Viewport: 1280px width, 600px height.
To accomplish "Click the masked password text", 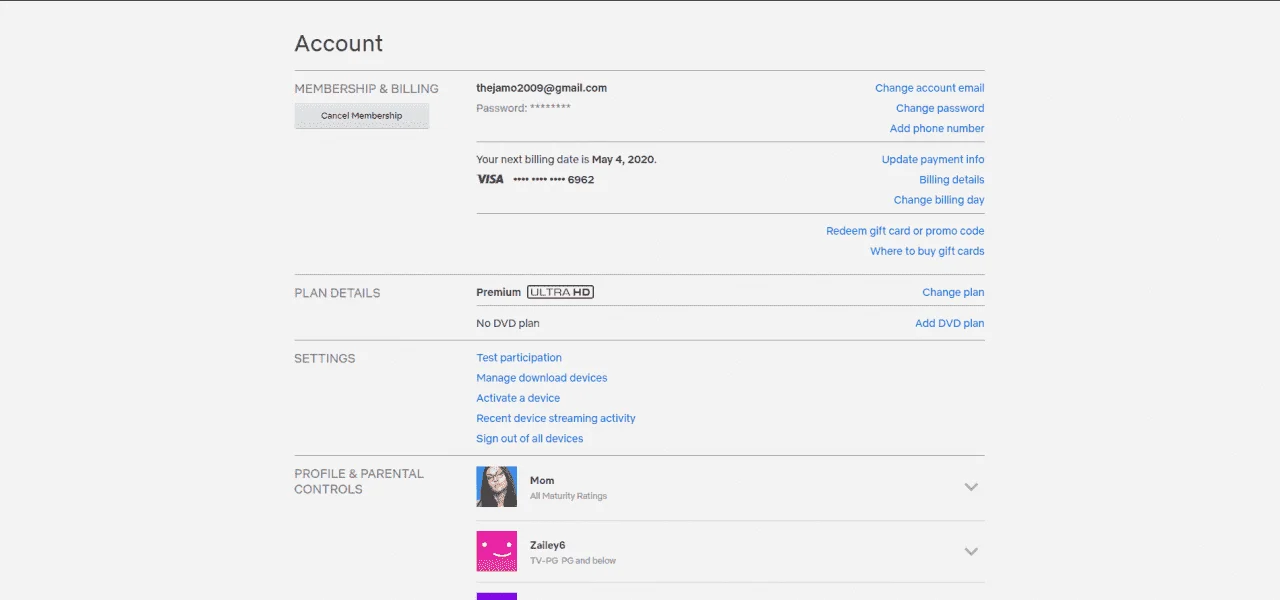I will click(523, 108).
